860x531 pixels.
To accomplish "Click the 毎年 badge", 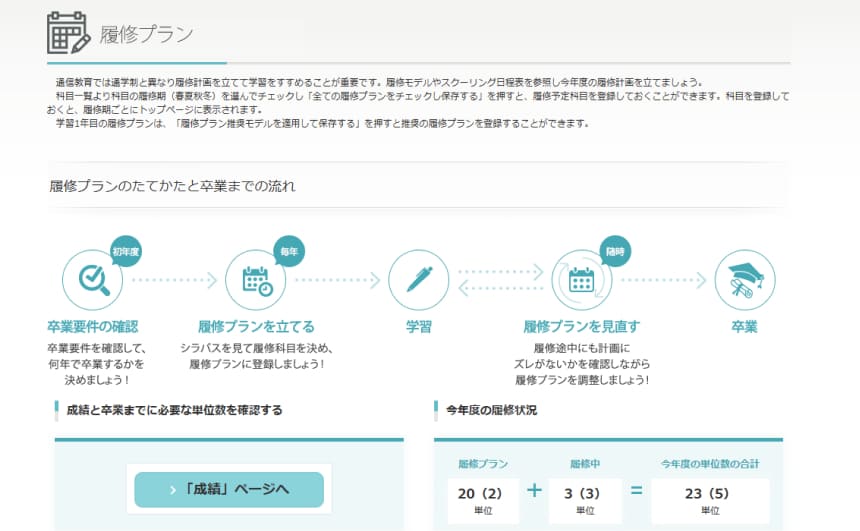I will pos(289,251).
